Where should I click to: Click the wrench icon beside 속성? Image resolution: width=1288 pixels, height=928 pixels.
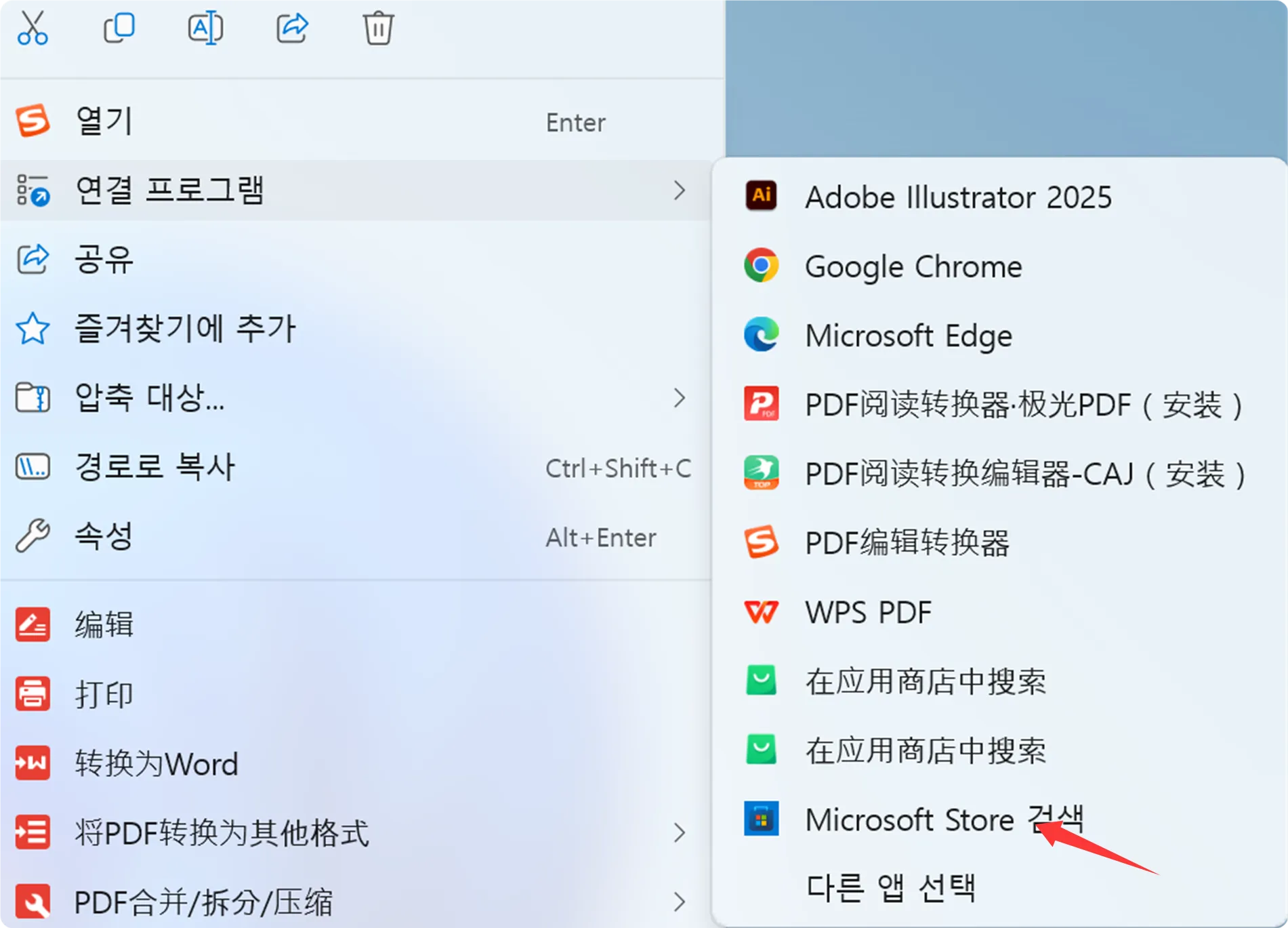click(33, 536)
